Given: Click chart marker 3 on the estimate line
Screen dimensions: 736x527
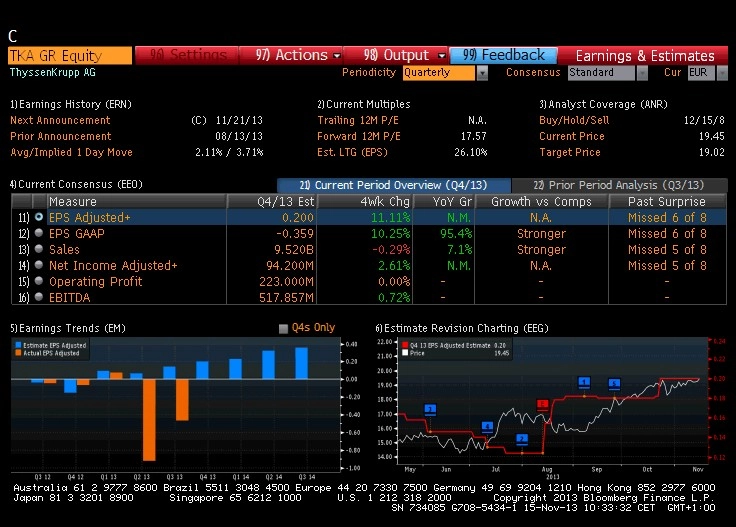Looking at the screenshot, I should click(x=430, y=410).
